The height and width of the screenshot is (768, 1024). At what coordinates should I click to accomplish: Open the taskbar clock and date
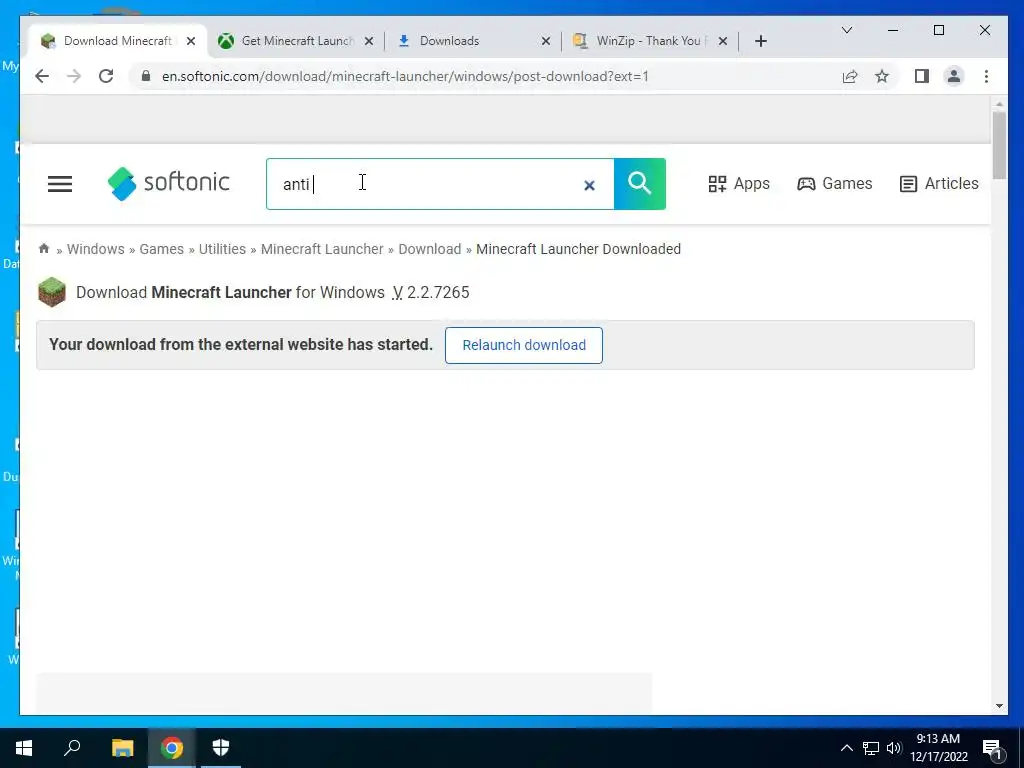[x=938, y=748]
